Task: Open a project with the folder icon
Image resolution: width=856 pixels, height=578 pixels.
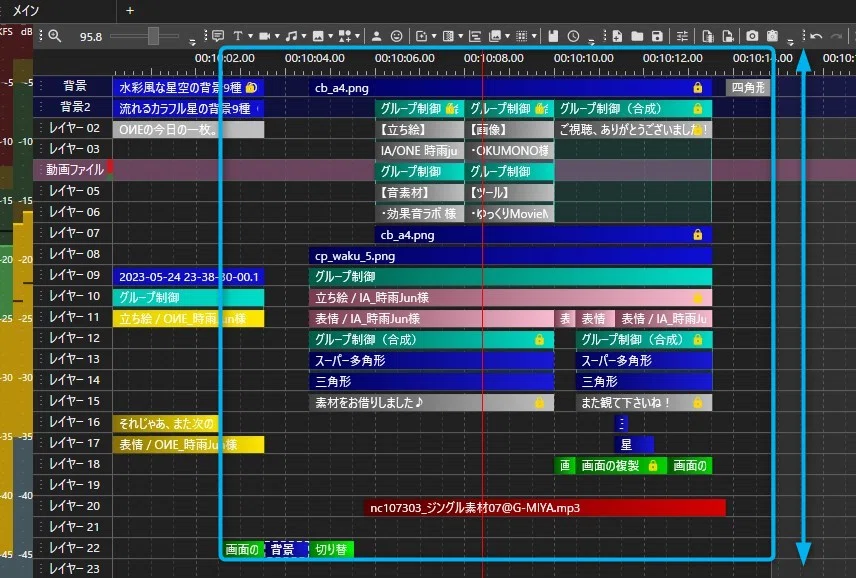Action: click(637, 36)
